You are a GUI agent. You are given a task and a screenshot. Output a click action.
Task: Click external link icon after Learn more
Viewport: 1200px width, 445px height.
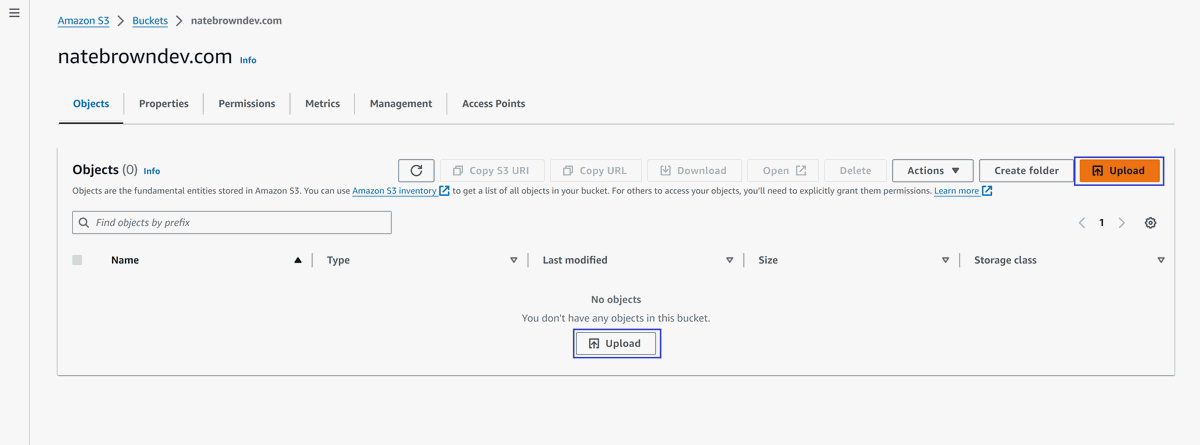(x=987, y=190)
